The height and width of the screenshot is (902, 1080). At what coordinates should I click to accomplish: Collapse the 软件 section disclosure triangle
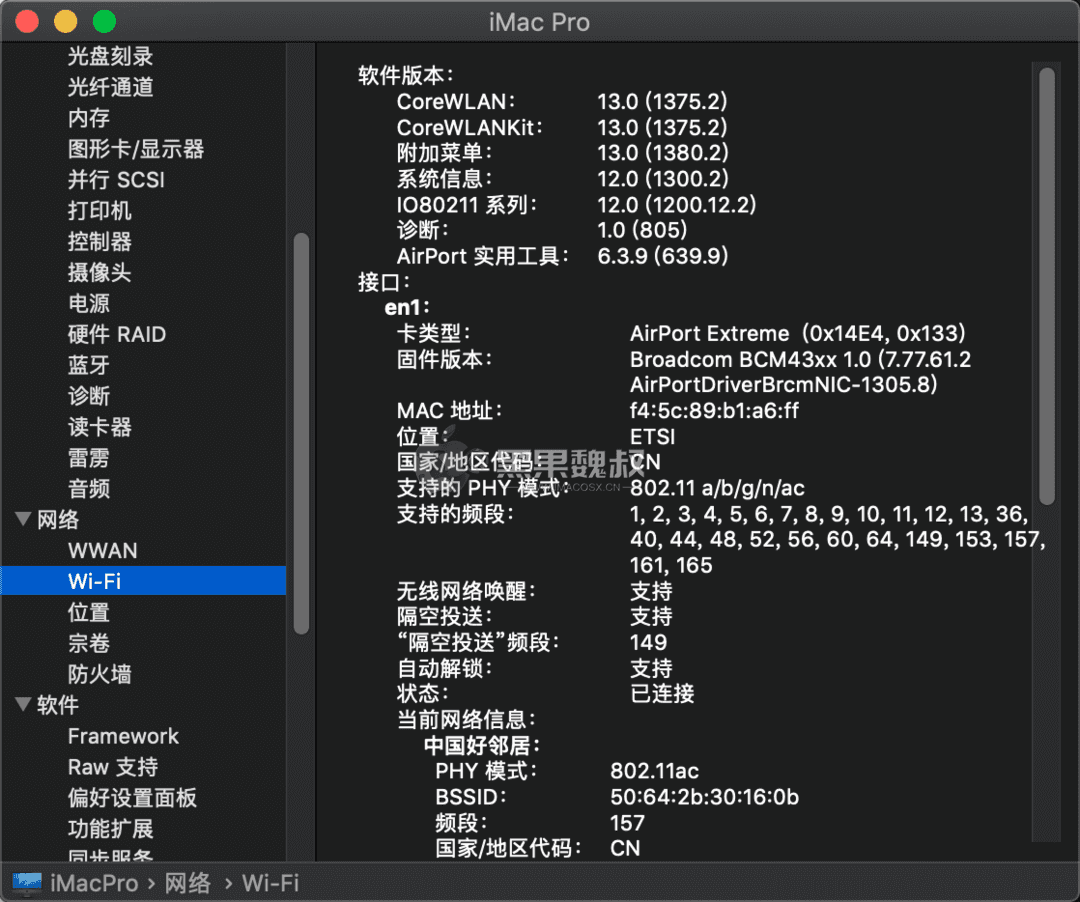point(22,705)
